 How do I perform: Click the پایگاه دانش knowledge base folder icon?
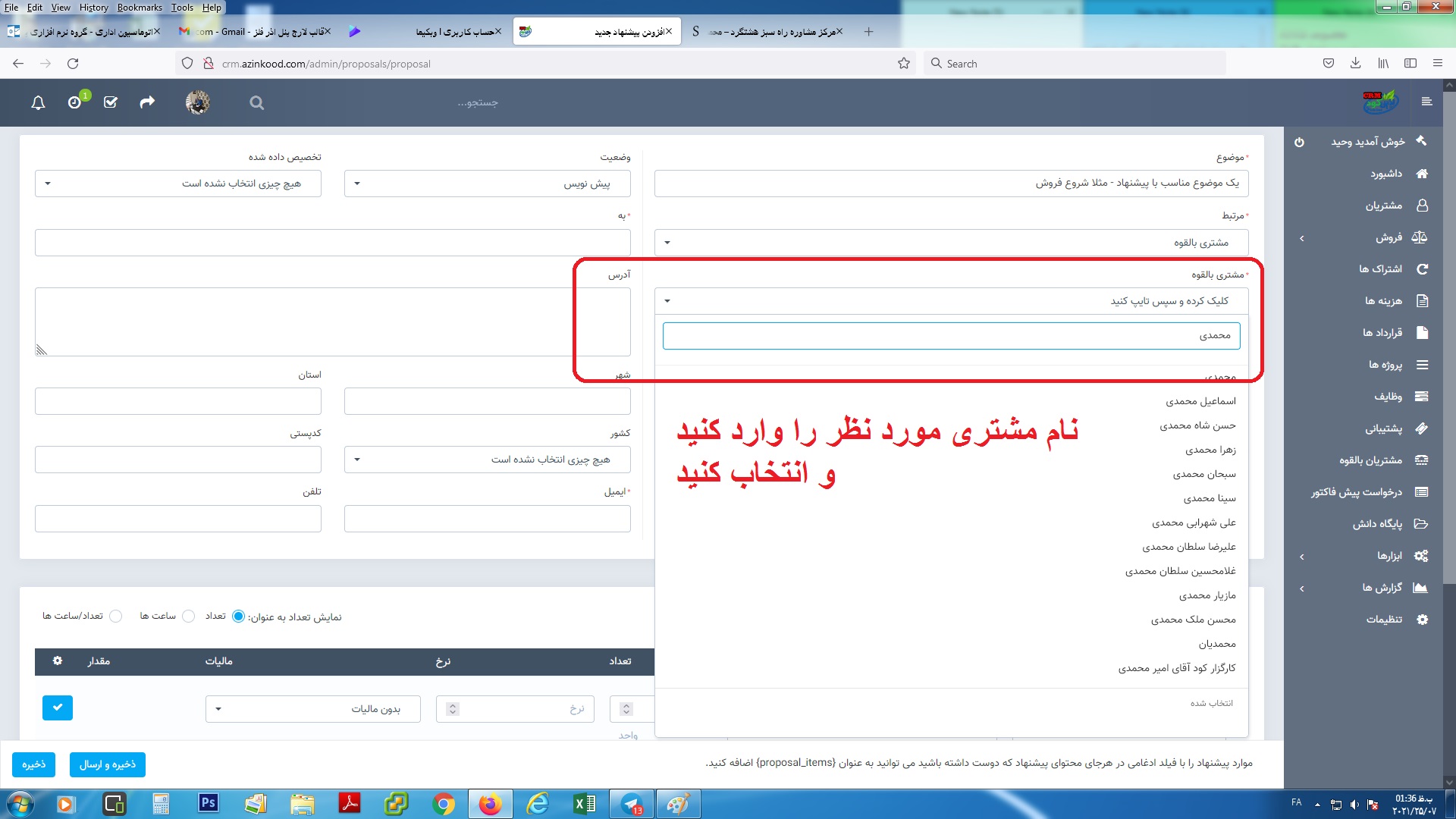[x=1422, y=524]
